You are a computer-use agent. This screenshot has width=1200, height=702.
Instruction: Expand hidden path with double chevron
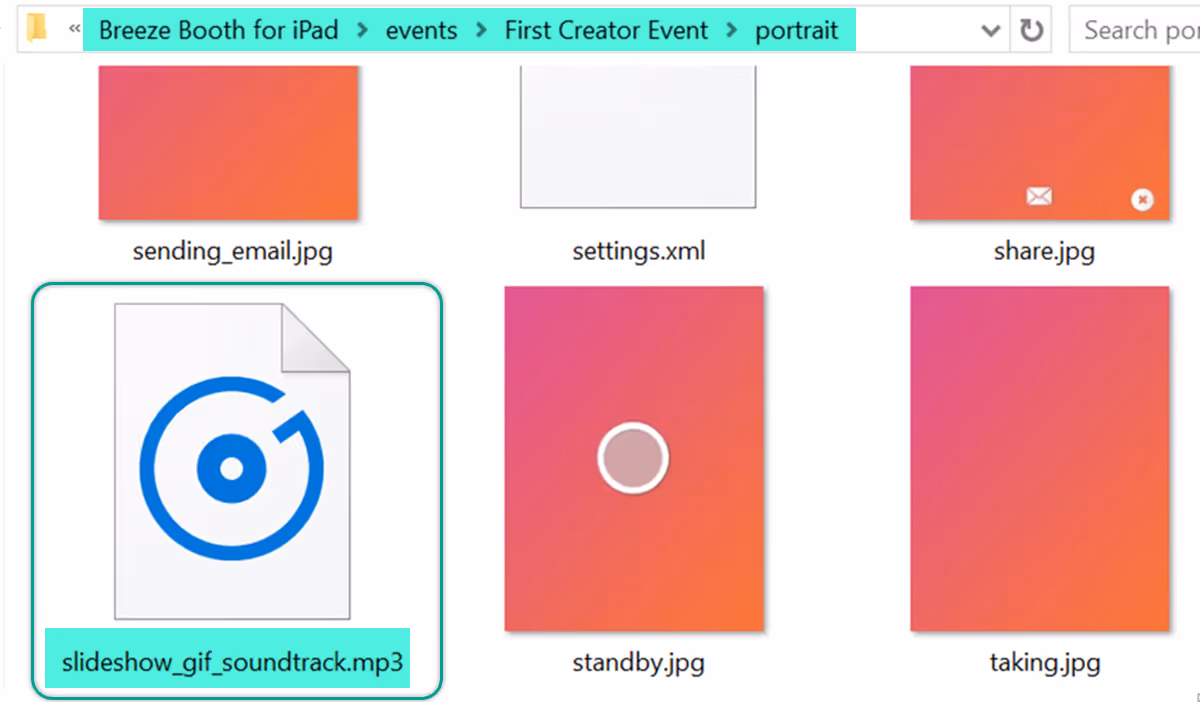coord(74,30)
